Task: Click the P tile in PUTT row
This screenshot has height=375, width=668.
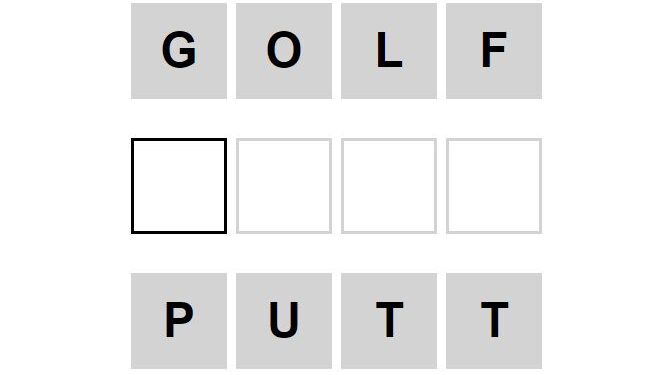Action: tap(179, 321)
